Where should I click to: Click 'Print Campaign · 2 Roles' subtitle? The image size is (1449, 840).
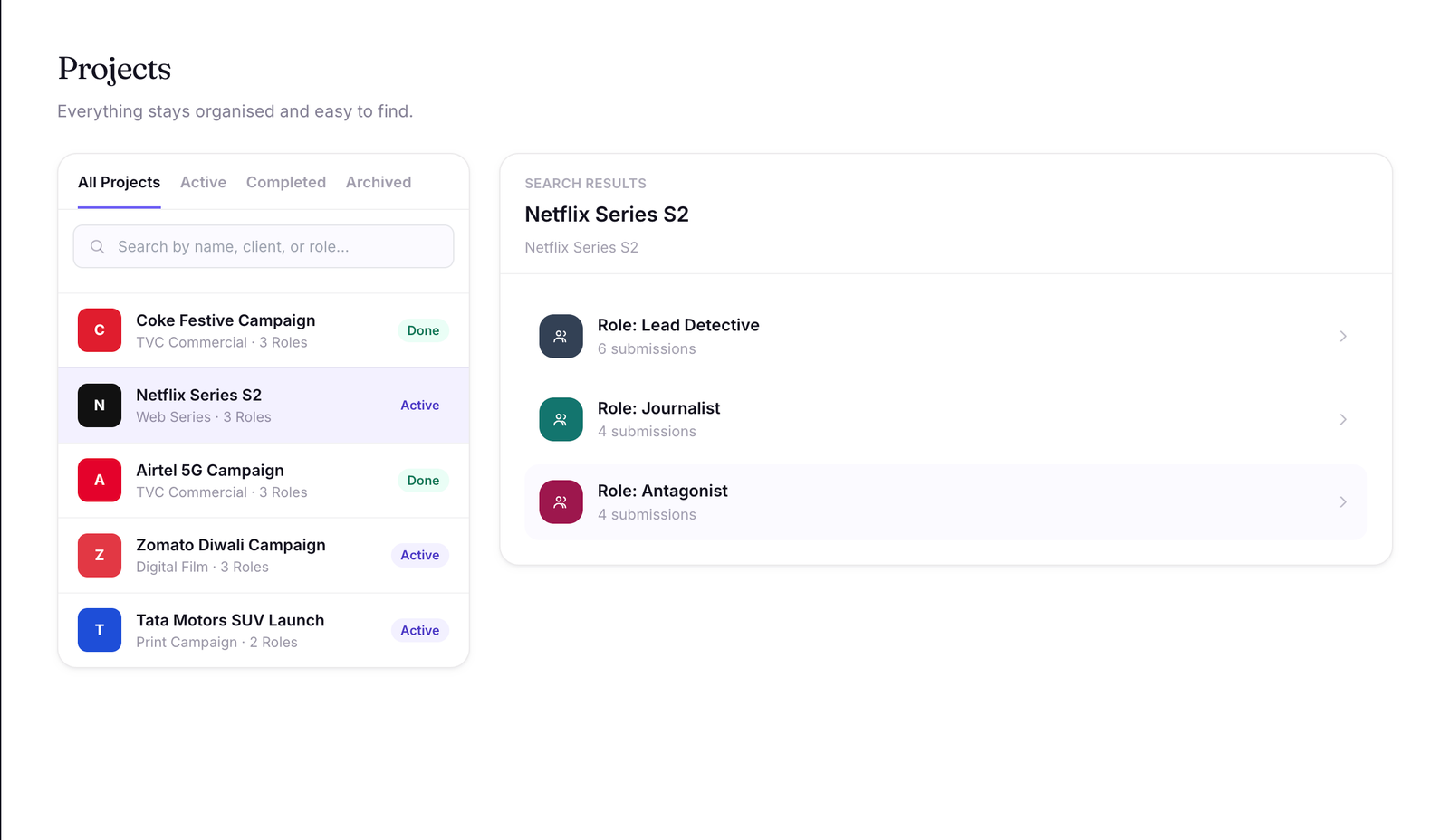pyautogui.click(x=216, y=642)
